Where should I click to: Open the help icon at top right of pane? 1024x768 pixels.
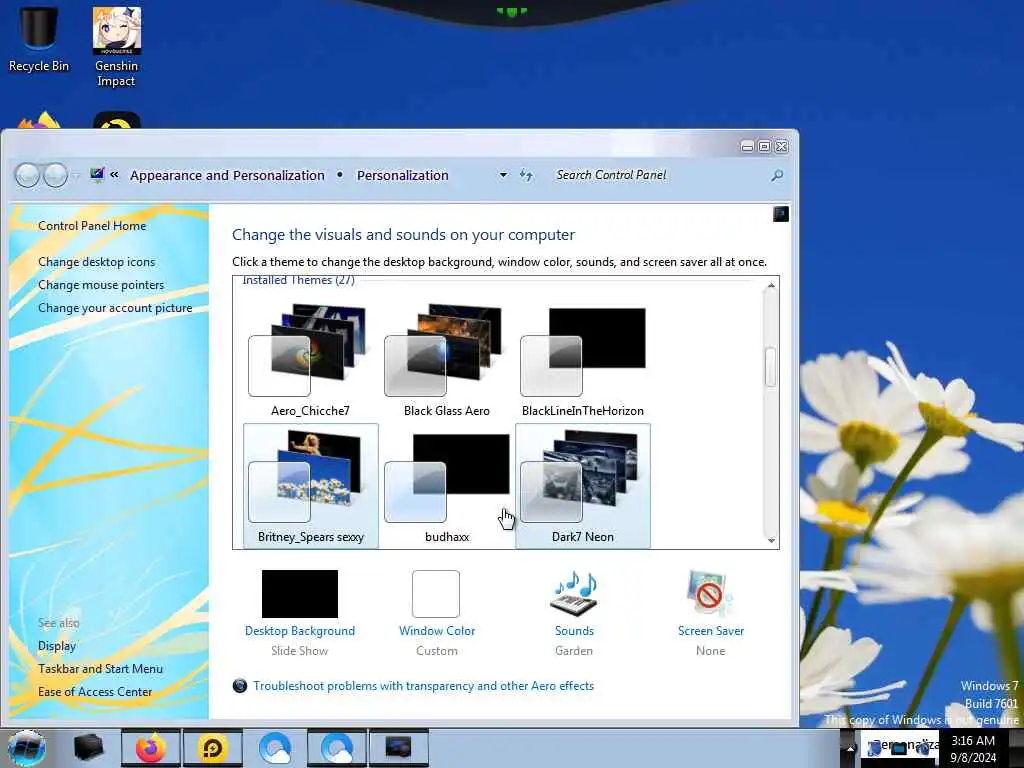pos(780,214)
